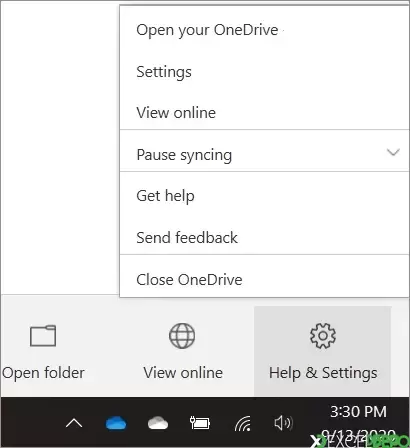Click the globe icon in bottom bar

coord(182,336)
